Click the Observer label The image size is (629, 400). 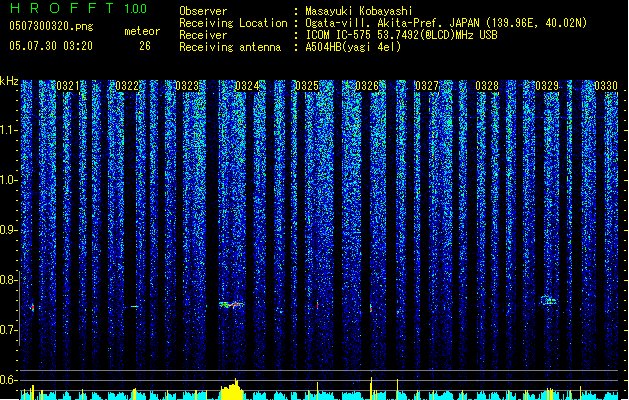coord(203,11)
